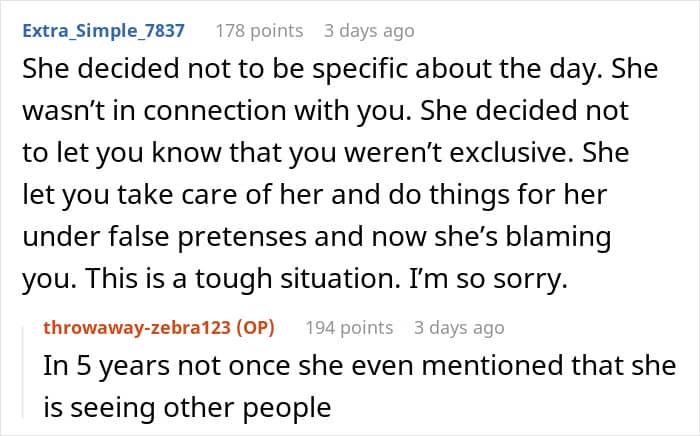Viewport: 700px width, 436px height.
Task: Click the reply's '3 days ago' timestamp
Action: (x=458, y=327)
